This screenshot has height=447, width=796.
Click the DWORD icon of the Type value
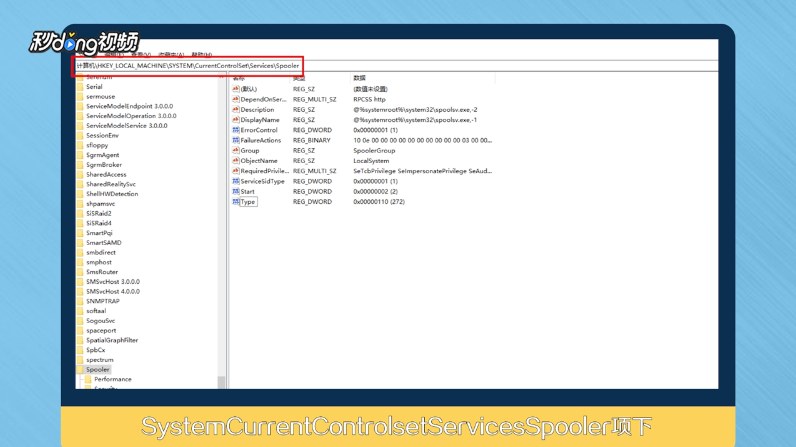(236, 201)
